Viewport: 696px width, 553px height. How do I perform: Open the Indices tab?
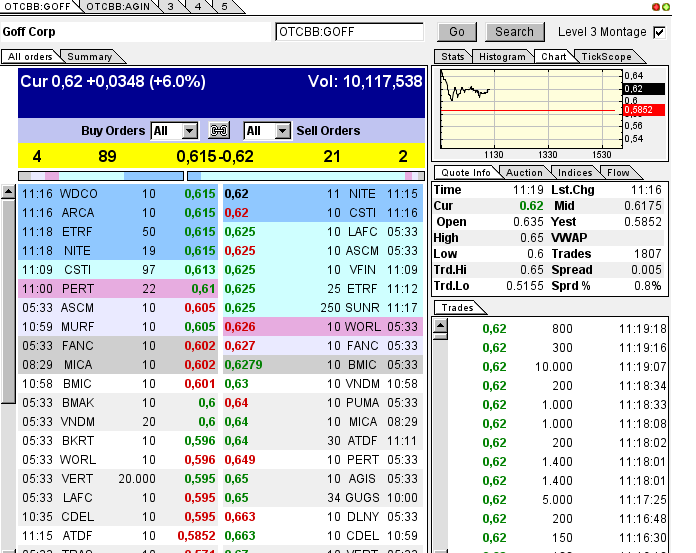coord(575,173)
